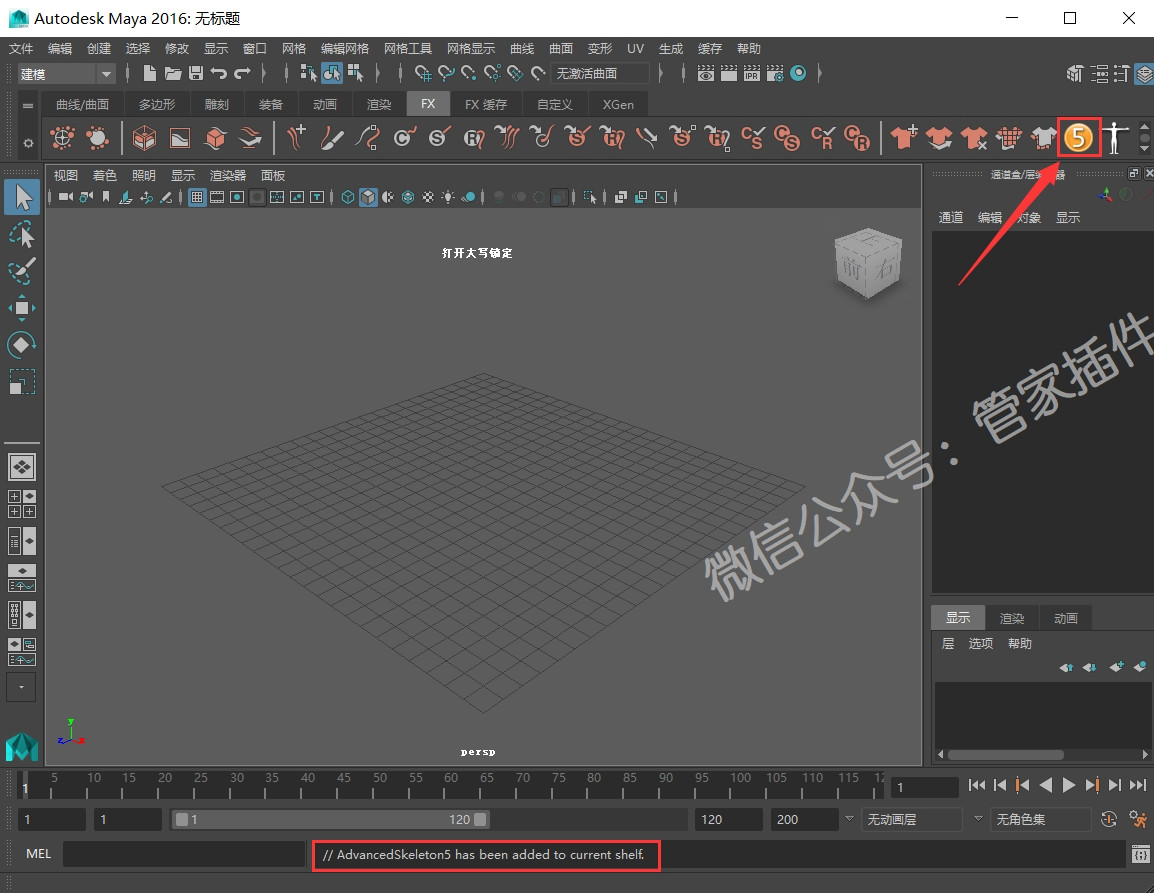Open the shelf tab selector menu
The width and height of the screenshot is (1154, 893).
click(28, 105)
